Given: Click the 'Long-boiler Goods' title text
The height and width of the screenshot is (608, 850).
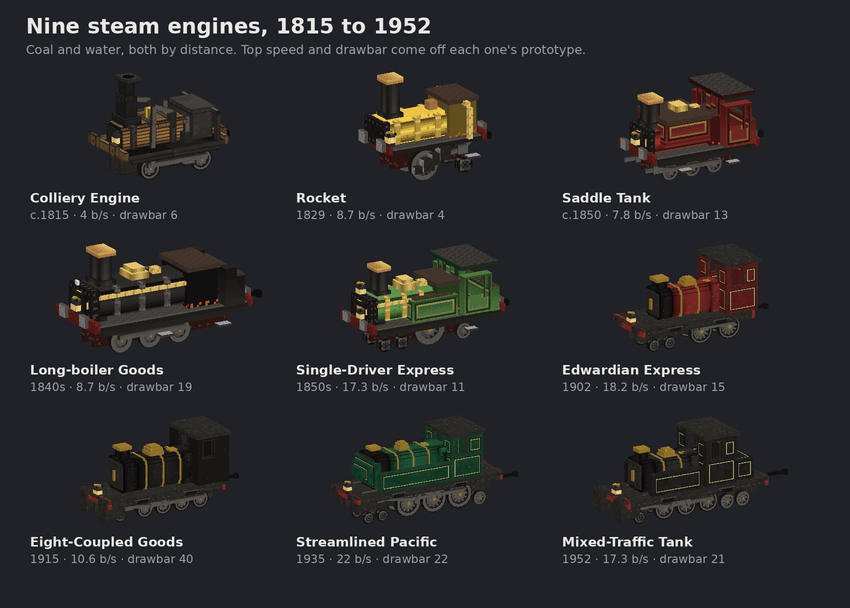Looking at the screenshot, I should 96,370.
